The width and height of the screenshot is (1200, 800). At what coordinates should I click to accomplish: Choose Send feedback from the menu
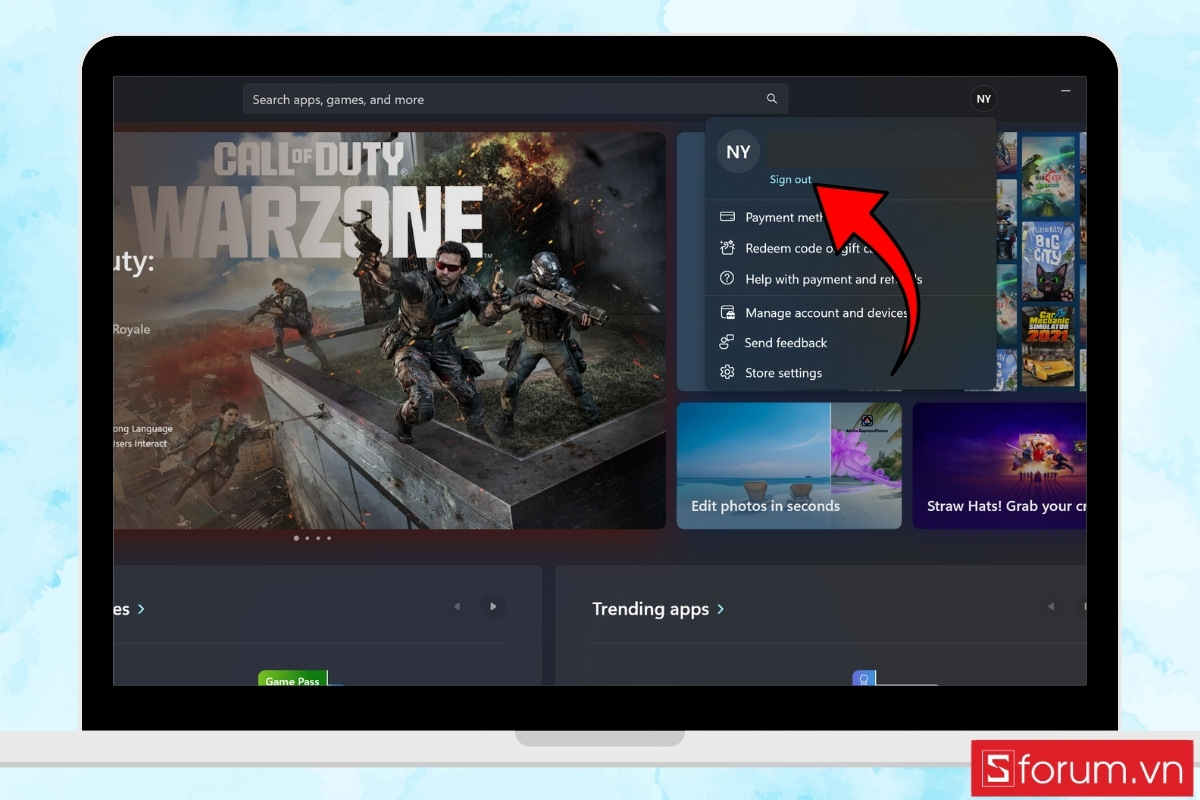coord(850,342)
